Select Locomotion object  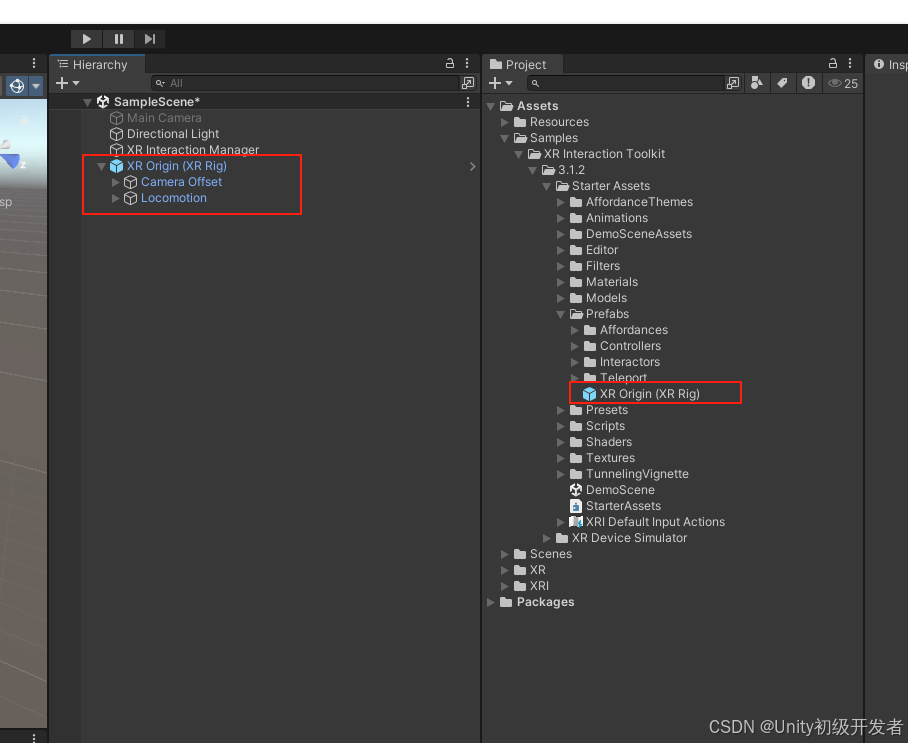point(173,198)
